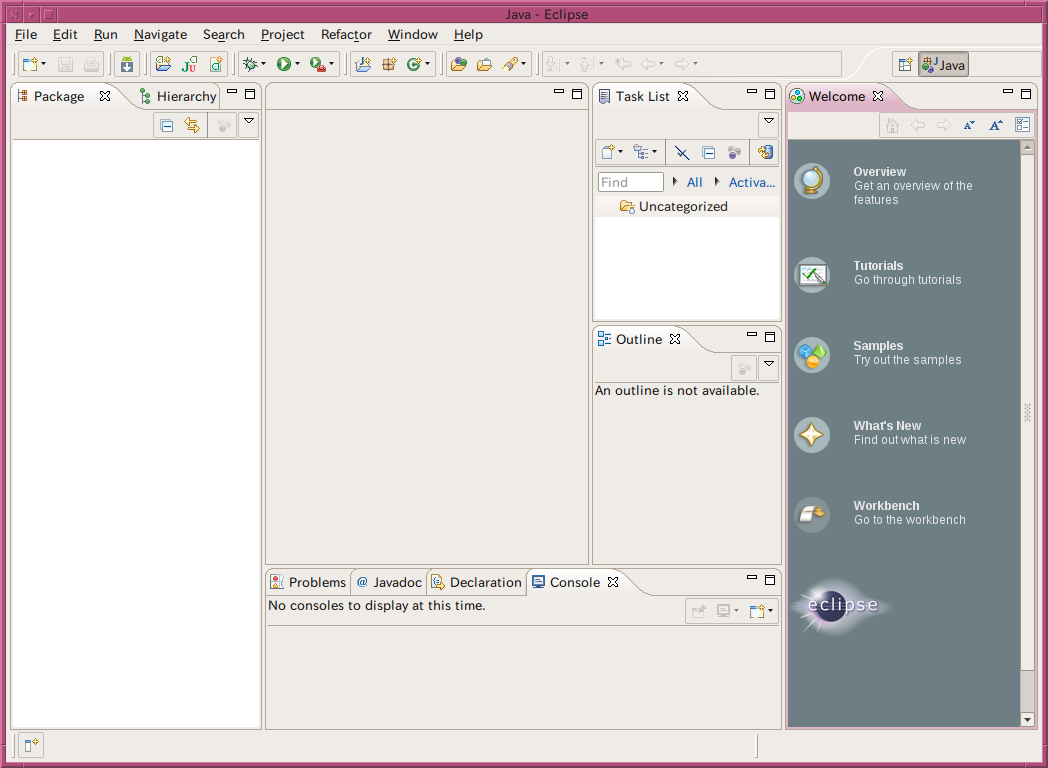Click New Task icon in Task List
Viewport: 1048px width, 768px height.
608,152
